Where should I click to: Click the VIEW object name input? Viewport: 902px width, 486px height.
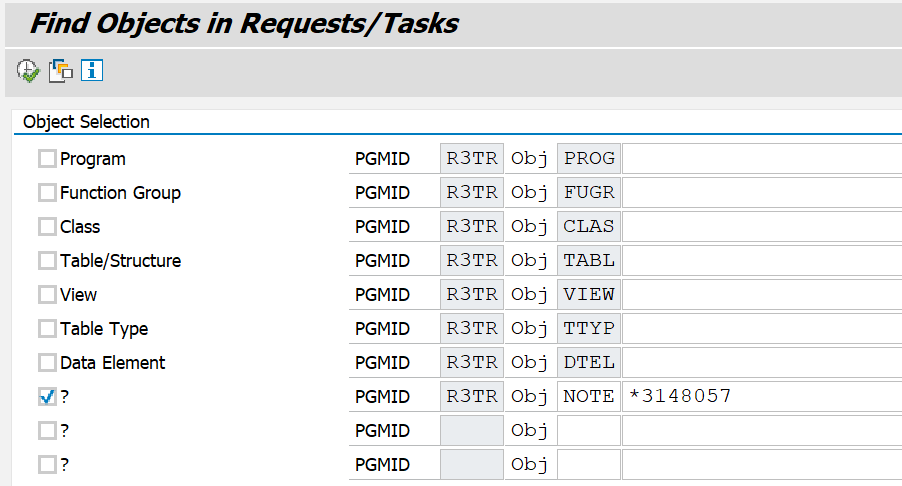coord(761,295)
